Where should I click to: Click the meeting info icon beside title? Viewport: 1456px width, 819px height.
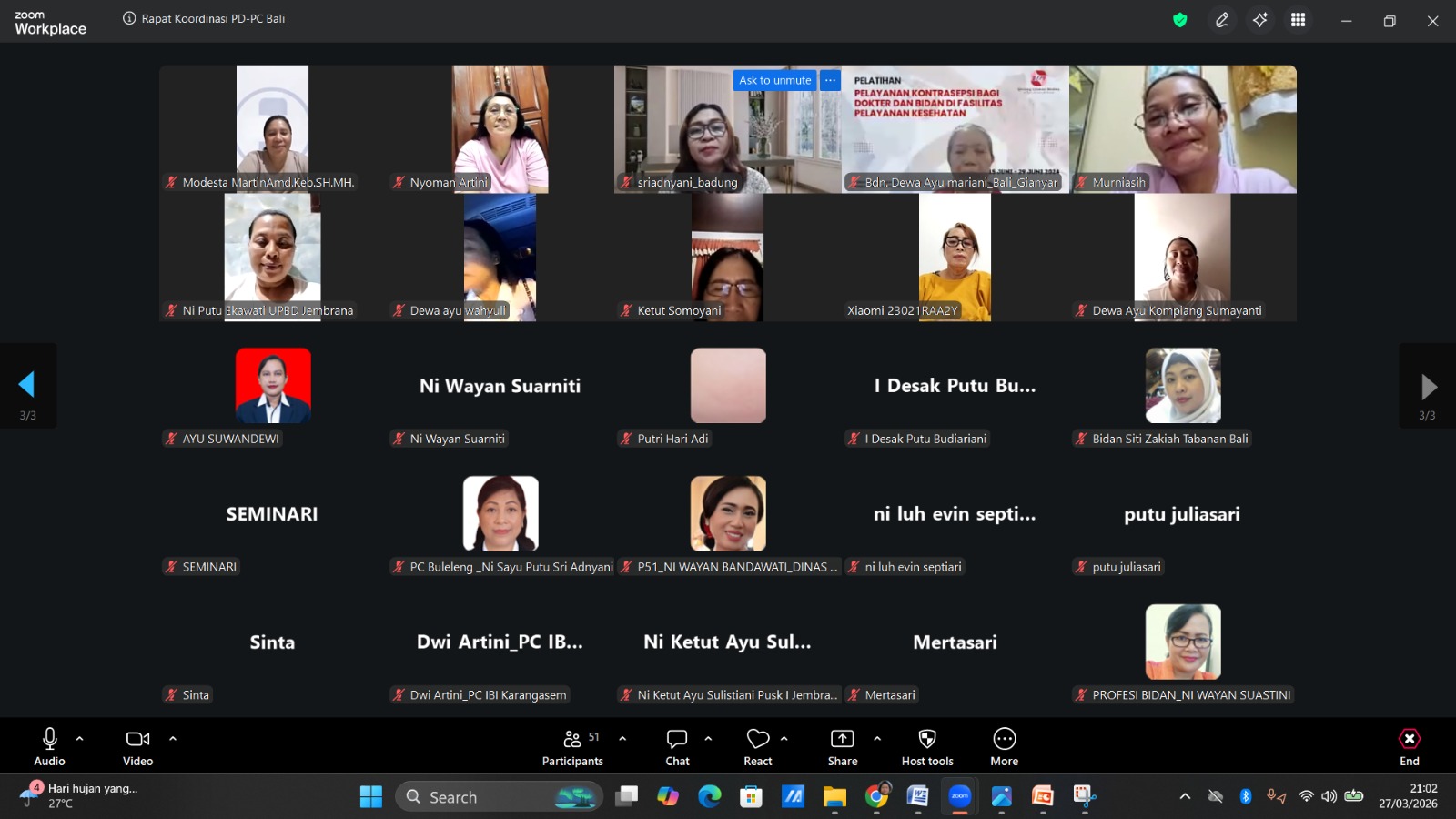tap(129, 18)
